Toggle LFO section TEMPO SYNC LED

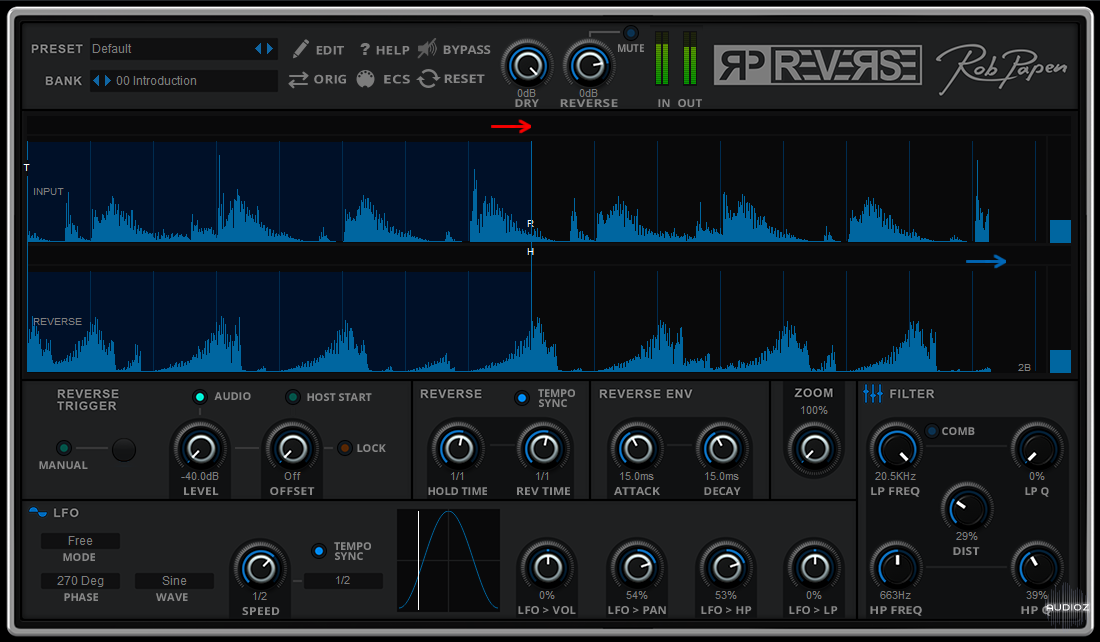pos(319,551)
